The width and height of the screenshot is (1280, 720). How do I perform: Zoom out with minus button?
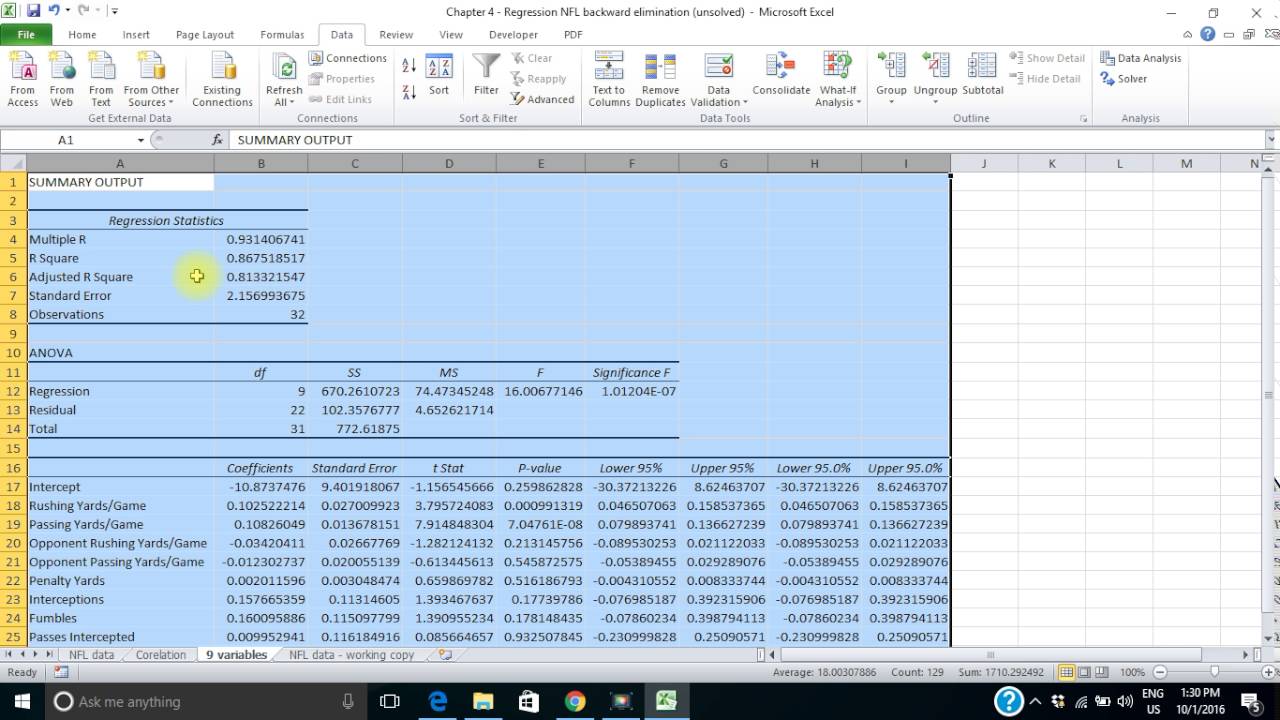(1160, 672)
